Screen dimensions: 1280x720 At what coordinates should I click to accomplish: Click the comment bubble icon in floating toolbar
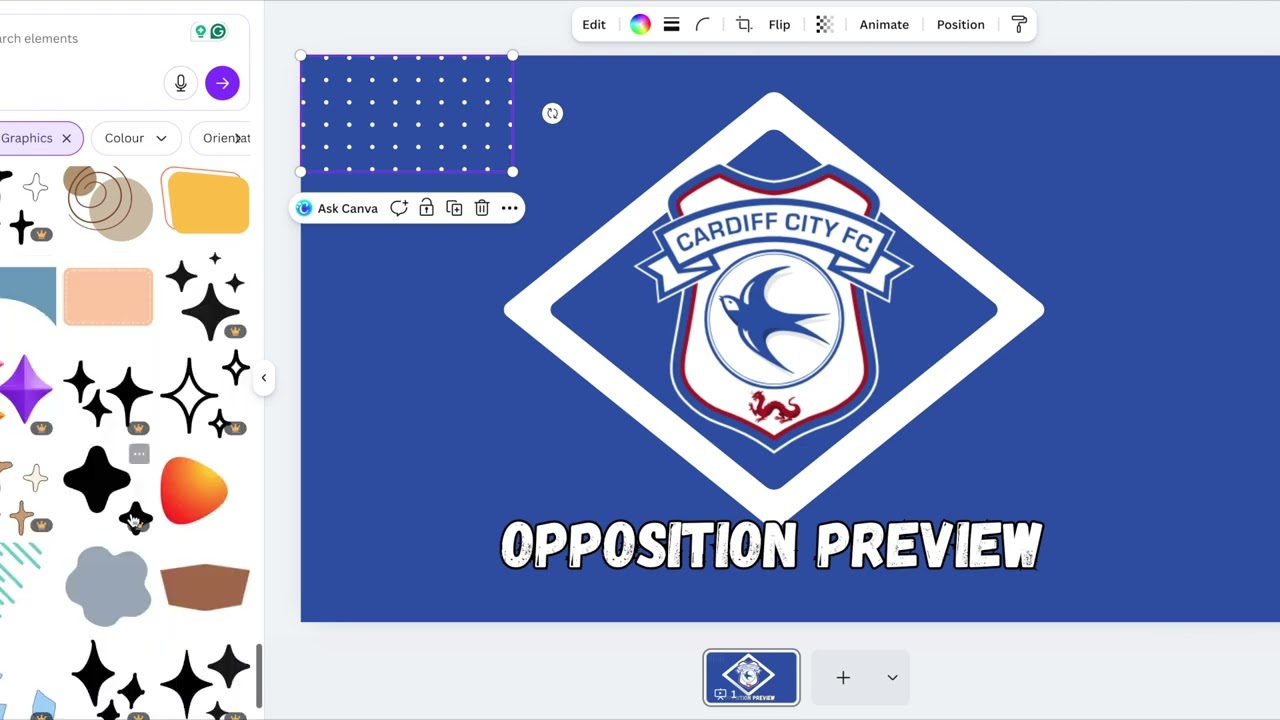[x=399, y=208]
